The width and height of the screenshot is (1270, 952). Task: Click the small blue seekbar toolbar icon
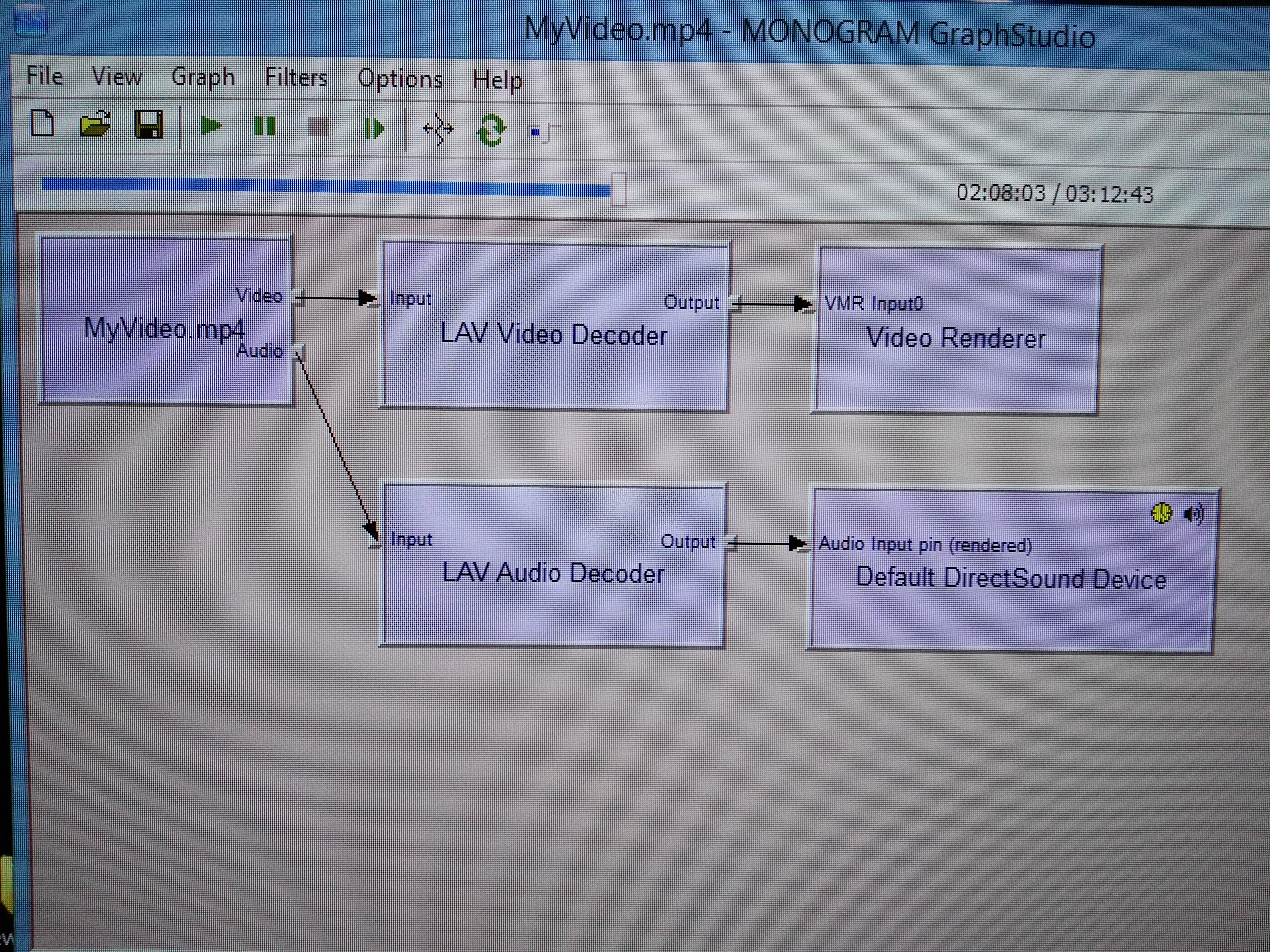point(536,132)
